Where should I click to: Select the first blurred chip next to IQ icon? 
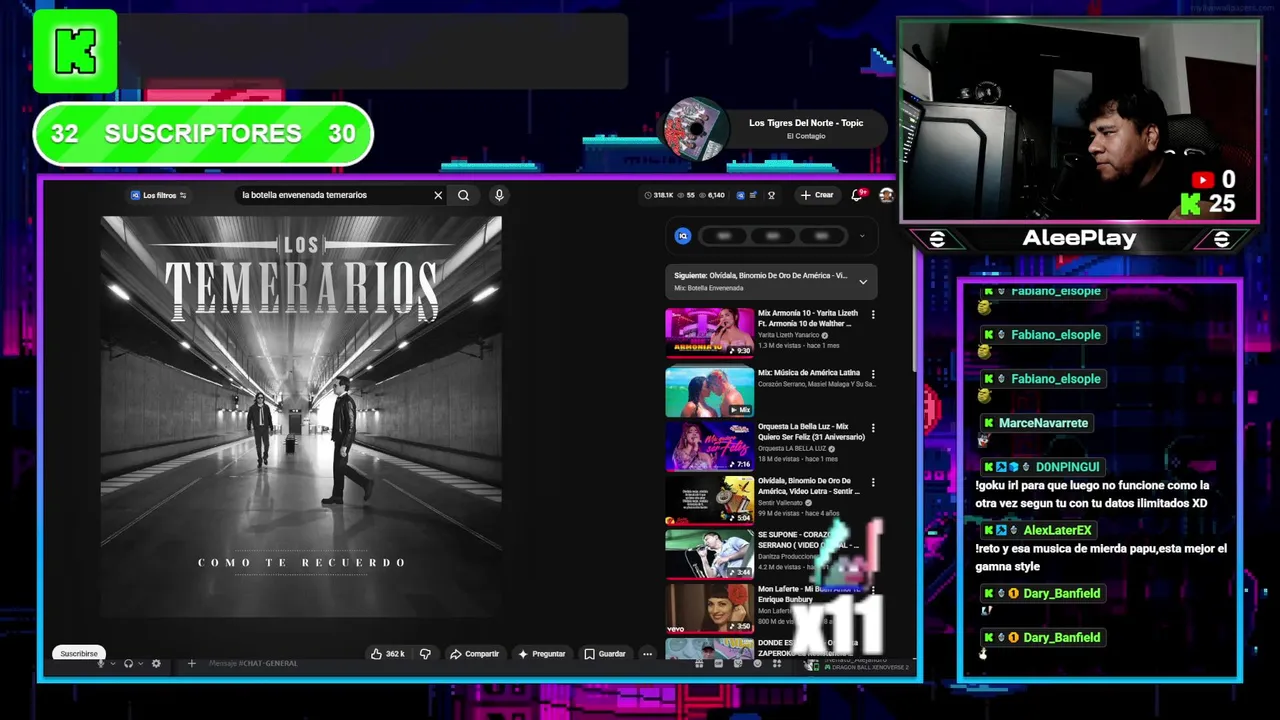[724, 236]
